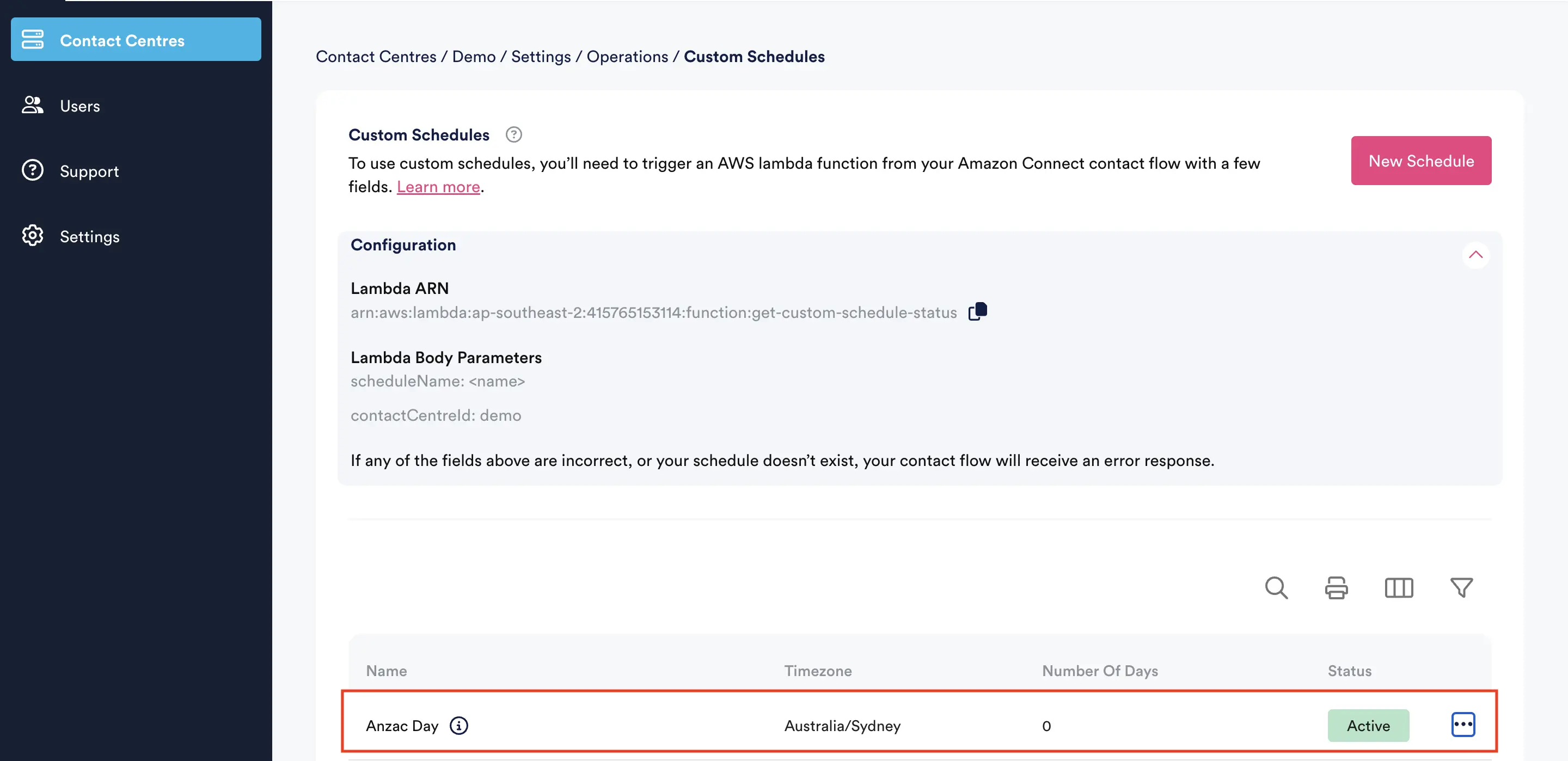This screenshot has width=1568, height=761.
Task: Click the Contact Centres breadcrumb link
Action: point(376,57)
